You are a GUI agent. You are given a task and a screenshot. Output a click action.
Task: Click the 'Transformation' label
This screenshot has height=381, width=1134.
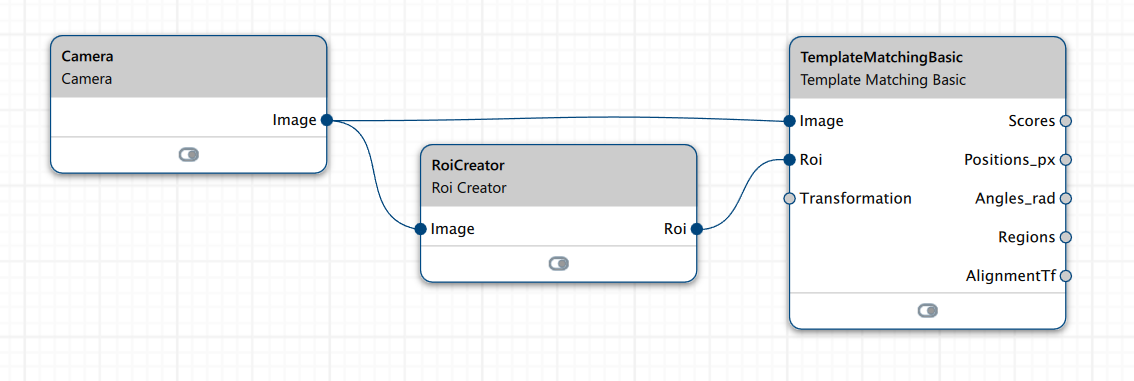pos(856,198)
